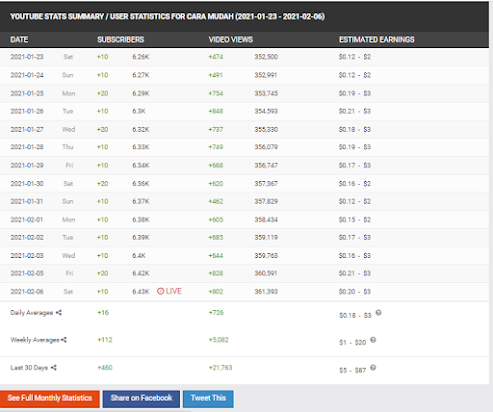Click share icon next to Daily Averages

tap(59, 313)
